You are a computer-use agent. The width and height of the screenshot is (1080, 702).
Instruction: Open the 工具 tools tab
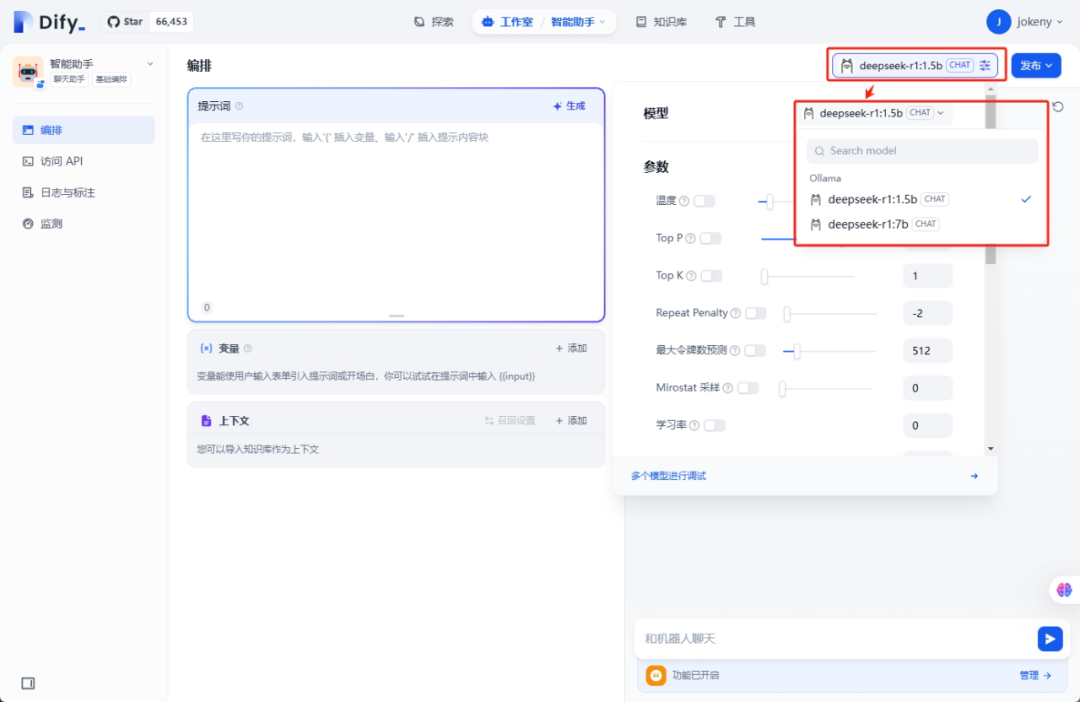click(x=735, y=22)
